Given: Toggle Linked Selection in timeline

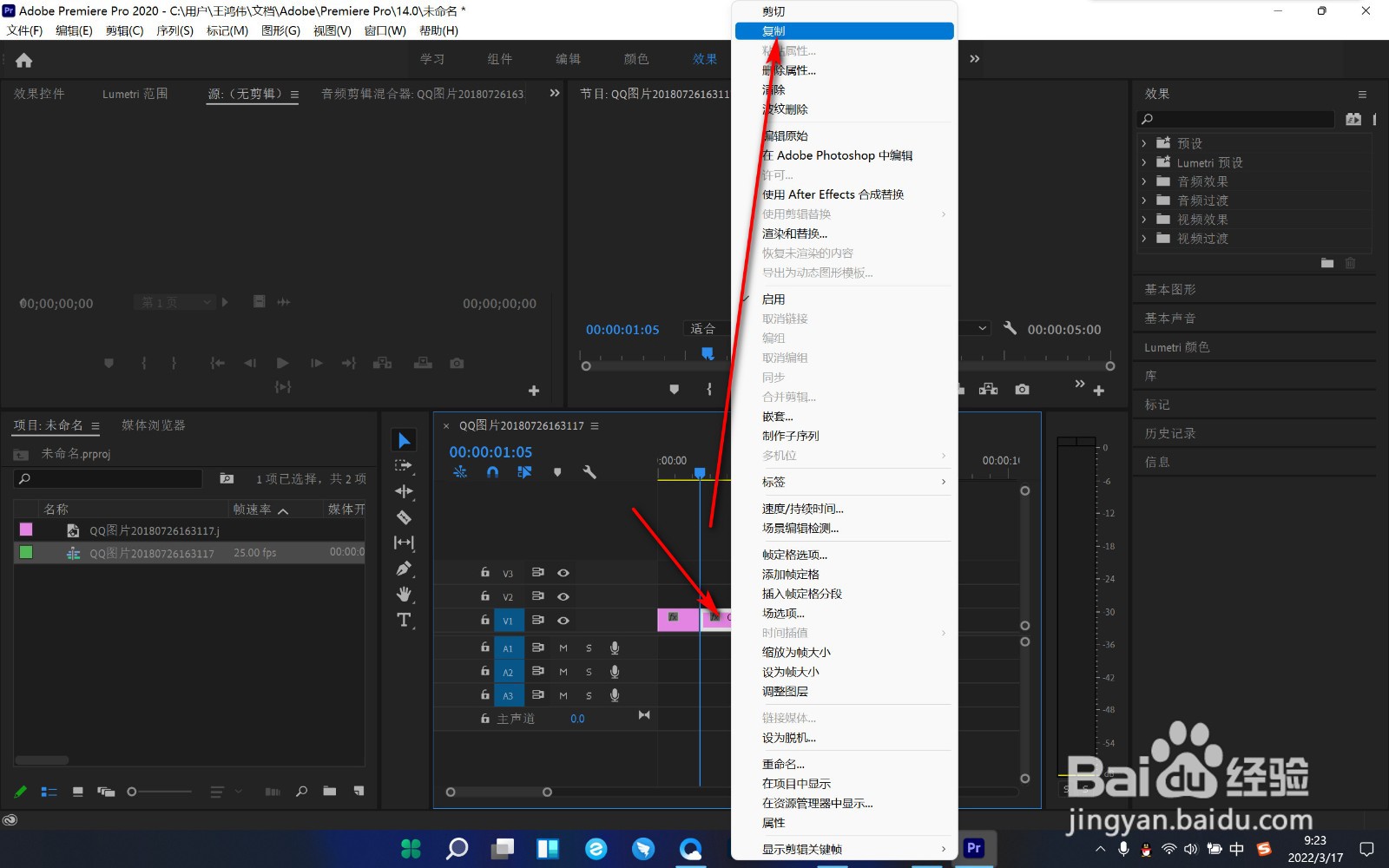Looking at the screenshot, I should 524,472.
